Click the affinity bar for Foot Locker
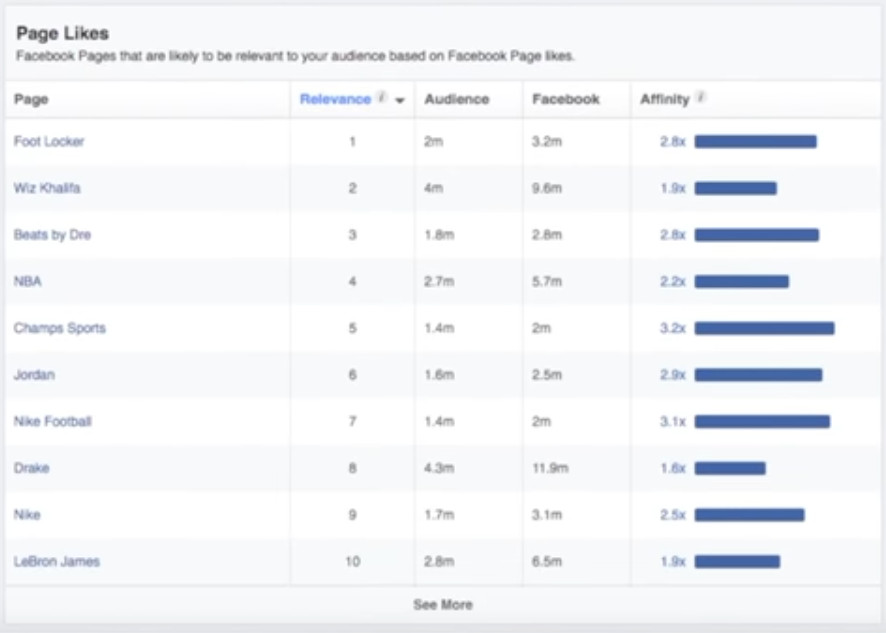This screenshot has height=633, width=886. [x=755, y=141]
